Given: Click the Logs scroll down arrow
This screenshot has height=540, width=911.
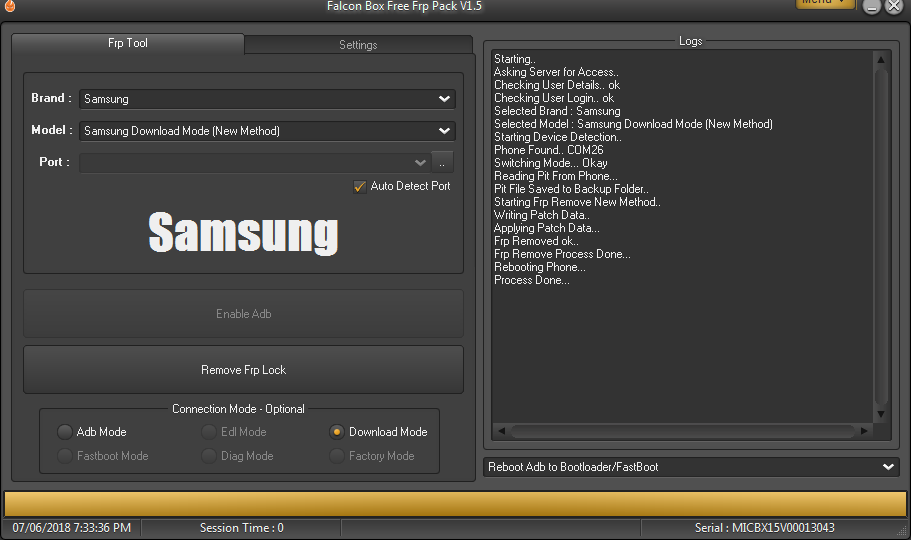Looking at the screenshot, I should (x=881, y=414).
